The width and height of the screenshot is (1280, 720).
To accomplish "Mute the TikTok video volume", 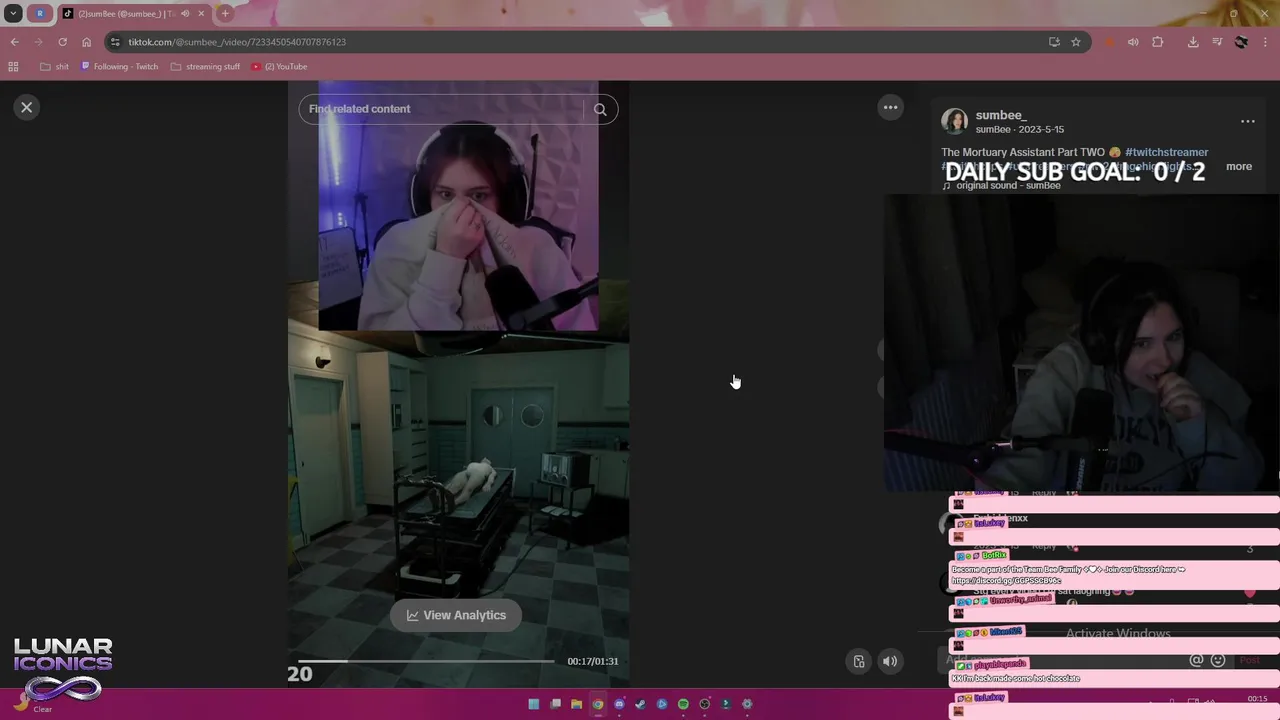I will pyautogui.click(x=889, y=661).
